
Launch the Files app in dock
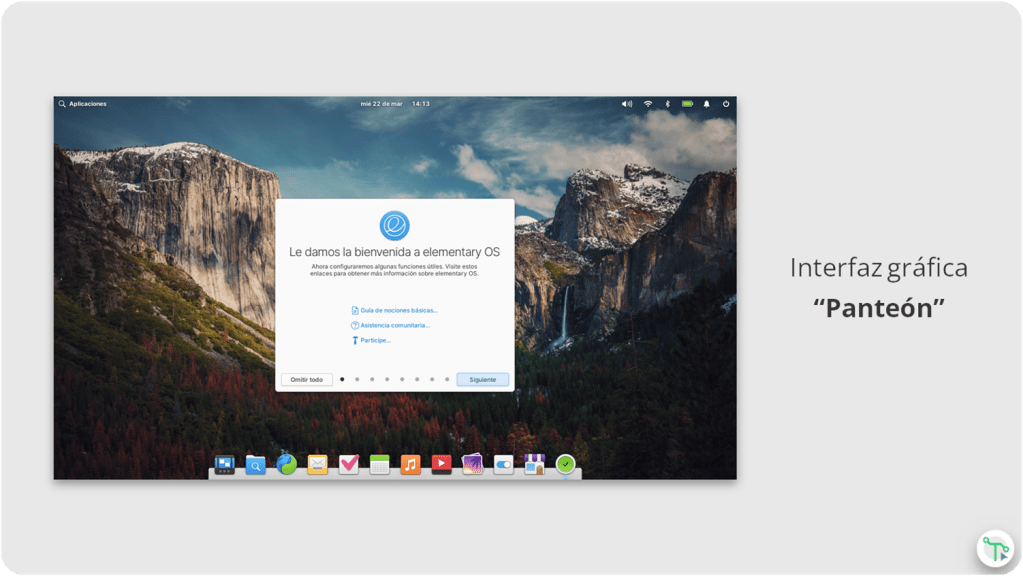tap(256, 465)
